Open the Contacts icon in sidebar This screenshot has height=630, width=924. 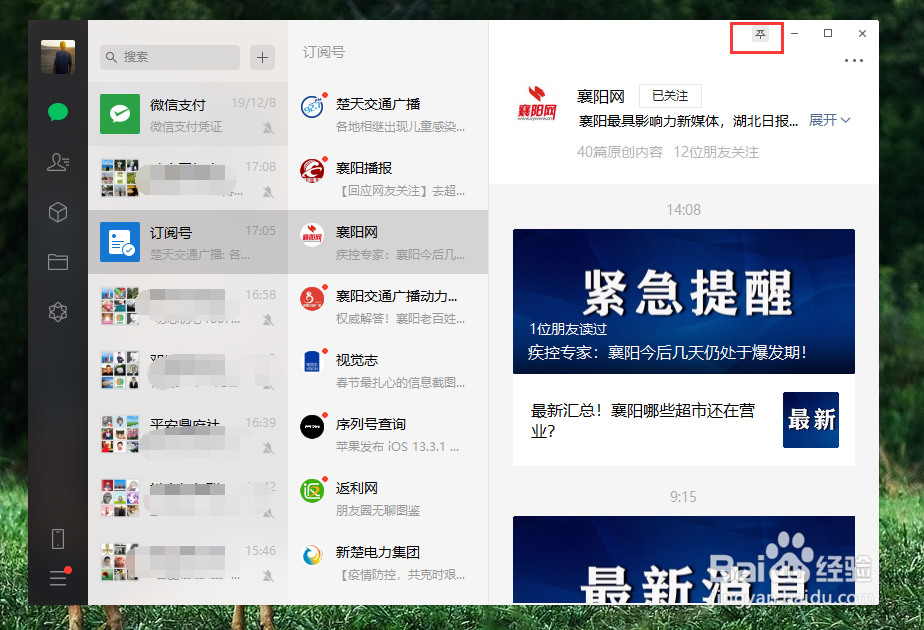[x=58, y=161]
